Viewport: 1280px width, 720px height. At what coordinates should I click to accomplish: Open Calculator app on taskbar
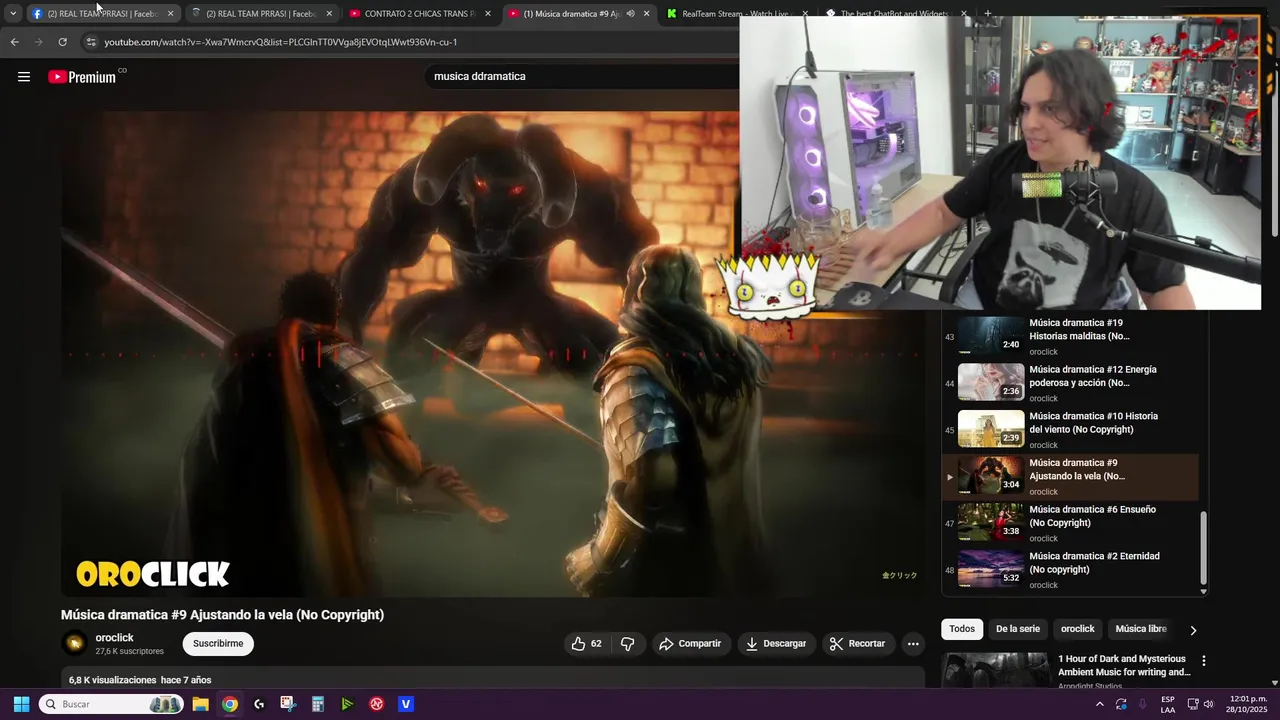click(318, 704)
